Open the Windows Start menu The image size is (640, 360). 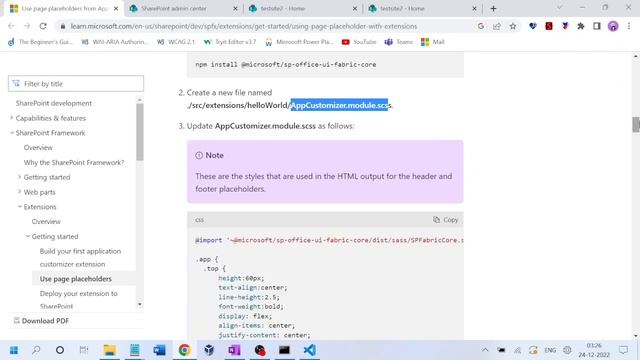tap(13, 350)
